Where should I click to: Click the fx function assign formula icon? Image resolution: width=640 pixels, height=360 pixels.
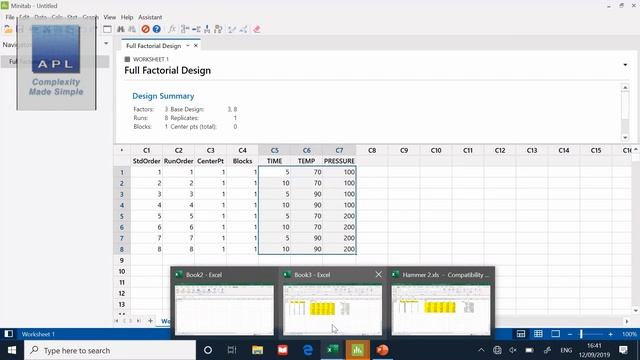(172, 29)
